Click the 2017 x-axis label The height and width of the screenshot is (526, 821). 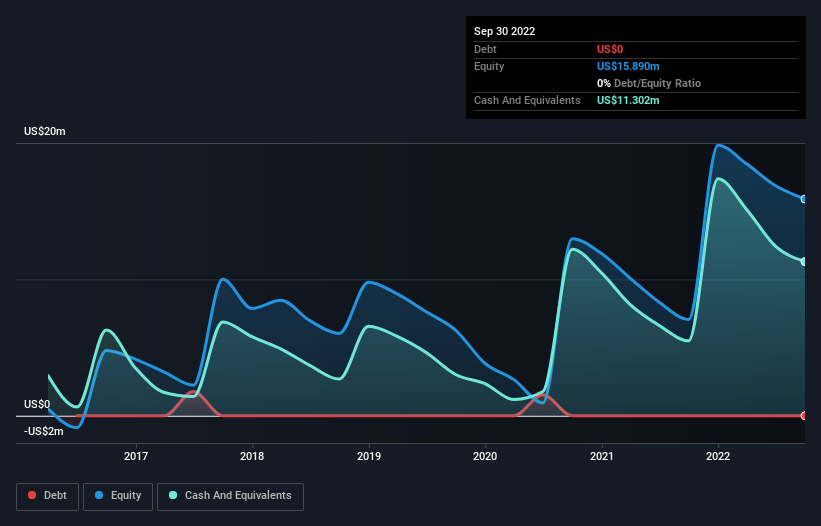coord(136,456)
